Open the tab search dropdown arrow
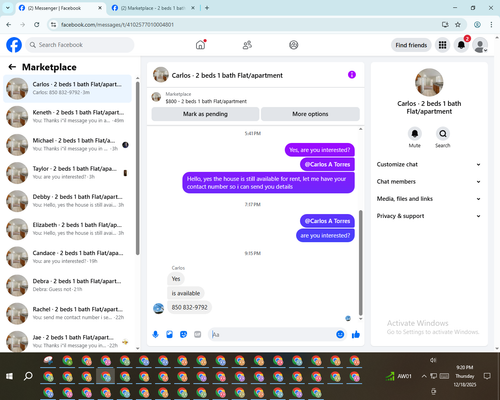Screen dimensions: 500x400 click(7, 8)
